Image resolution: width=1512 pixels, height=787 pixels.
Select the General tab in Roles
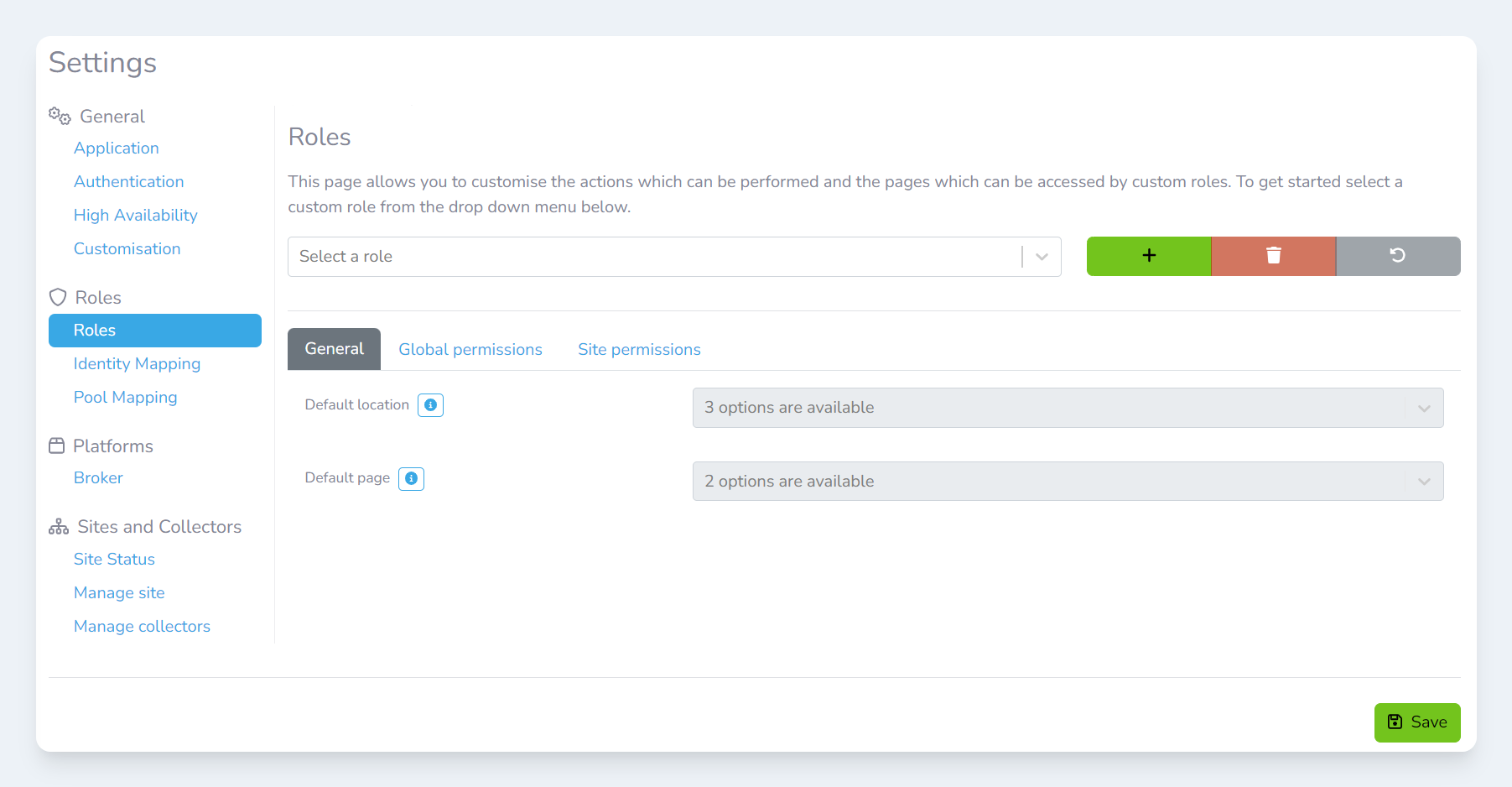point(334,349)
